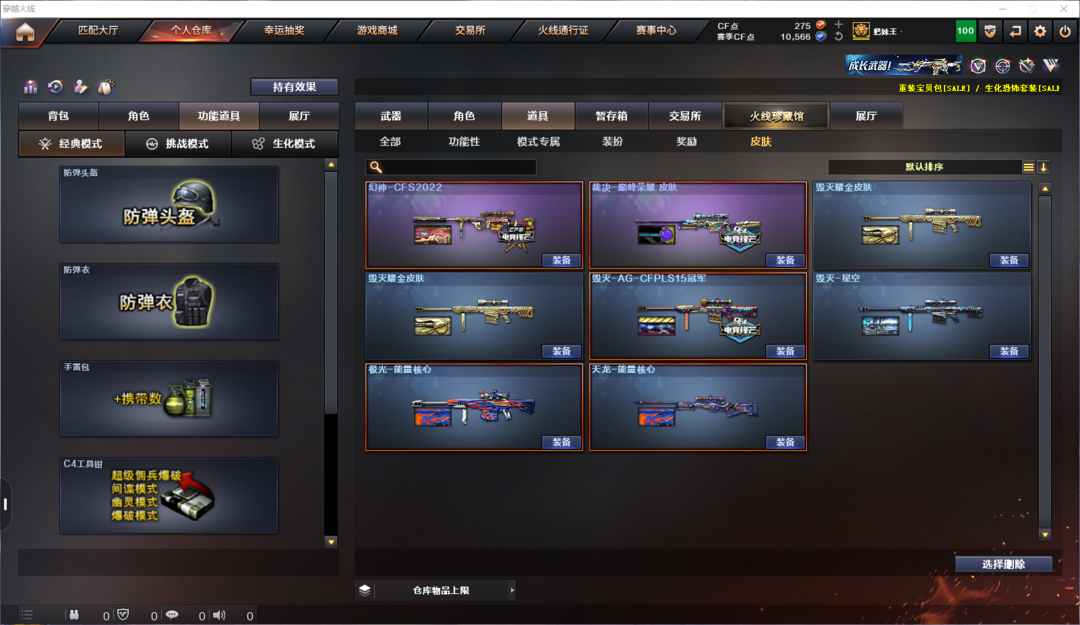The image size is (1080, 625).
Task: Click the green 100 indicator
Action: (x=966, y=30)
